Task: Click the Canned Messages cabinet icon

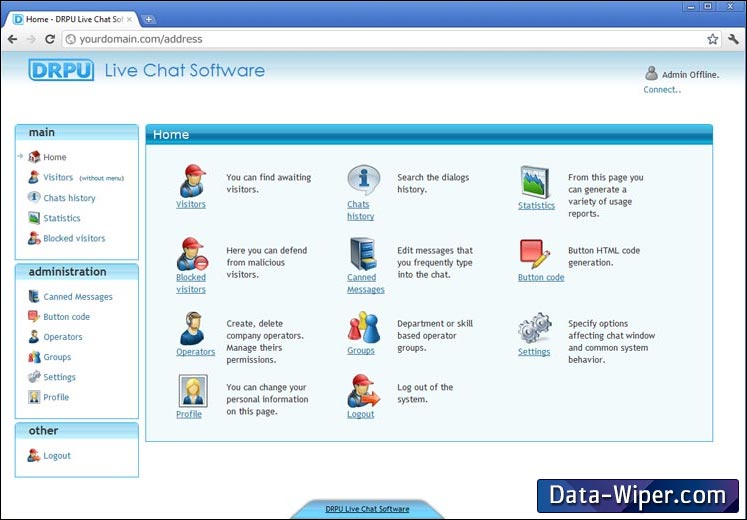Action: tap(363, 254)
